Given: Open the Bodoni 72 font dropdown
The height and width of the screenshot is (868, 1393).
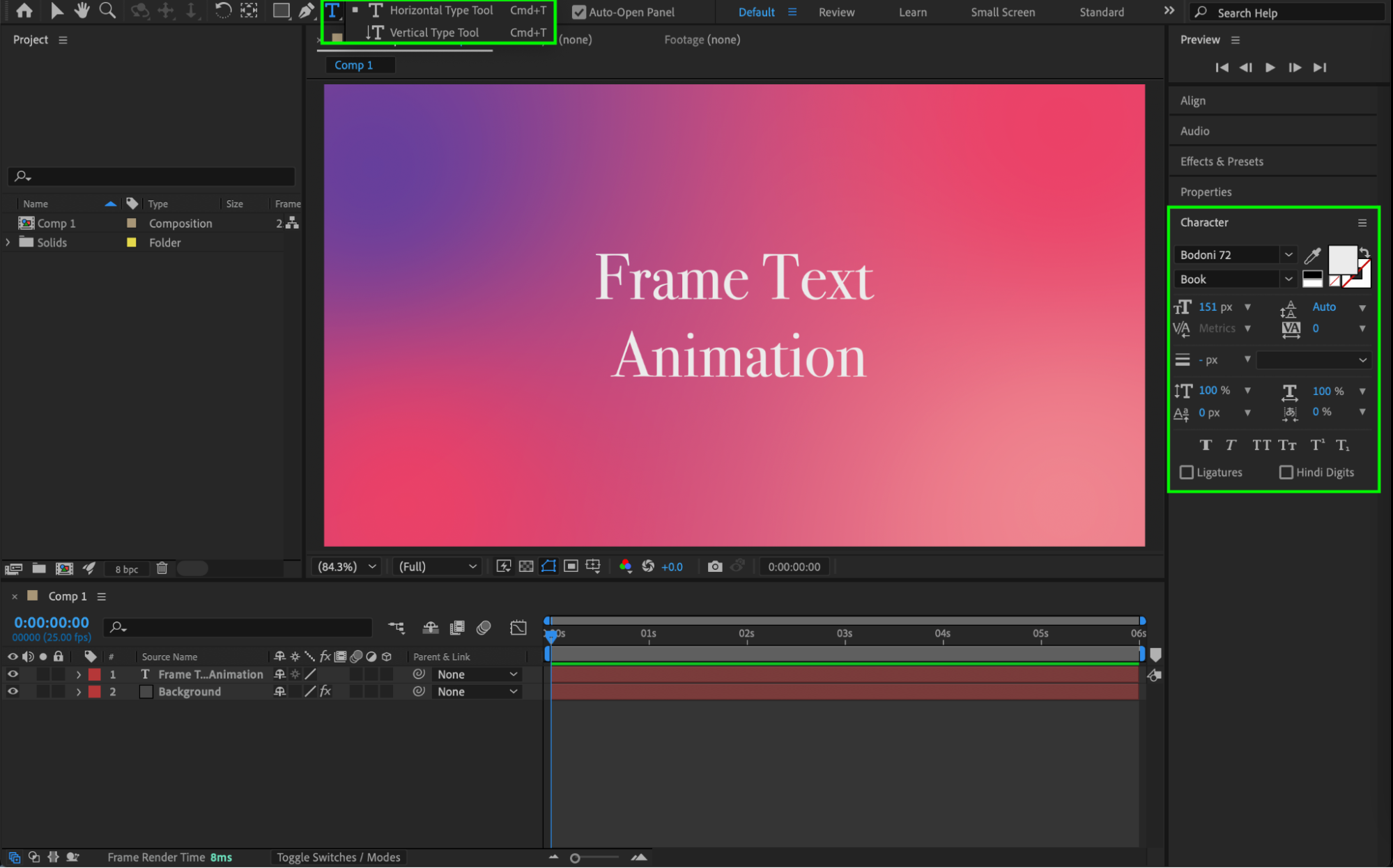Looking at the screenshot, I should coord(1288,255).
